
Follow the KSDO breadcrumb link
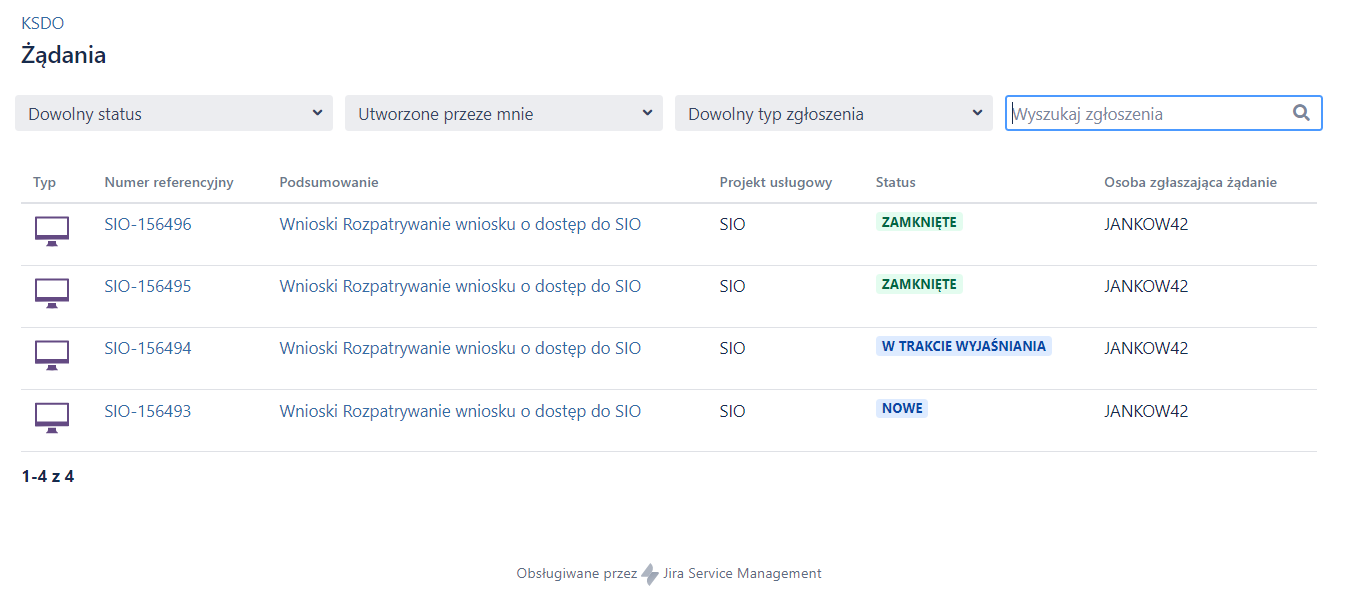[42, 22]
